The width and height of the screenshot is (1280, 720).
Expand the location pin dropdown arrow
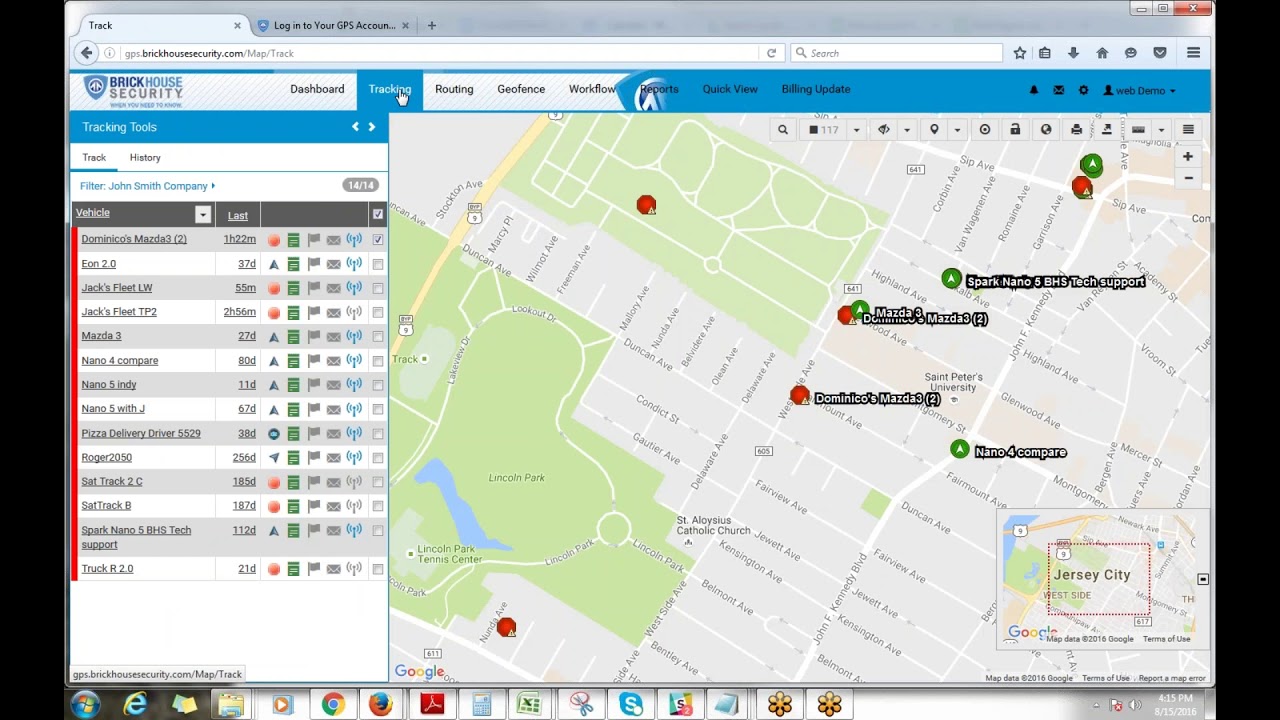point(957,130)
